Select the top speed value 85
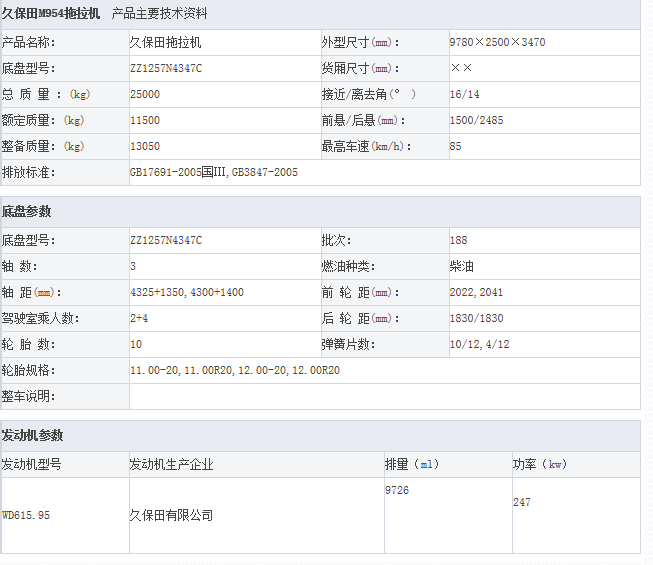Viewport: 653px width, 565px height. click(456, 146)
